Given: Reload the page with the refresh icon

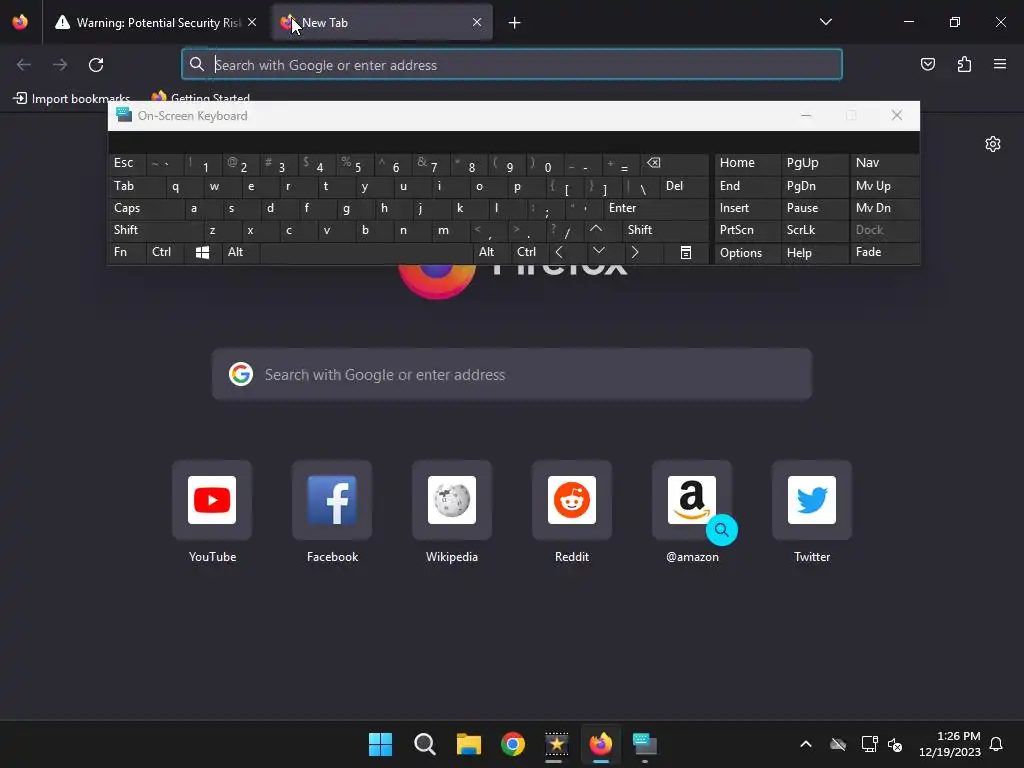Looking at the screenshot, I should coord(96,65).
